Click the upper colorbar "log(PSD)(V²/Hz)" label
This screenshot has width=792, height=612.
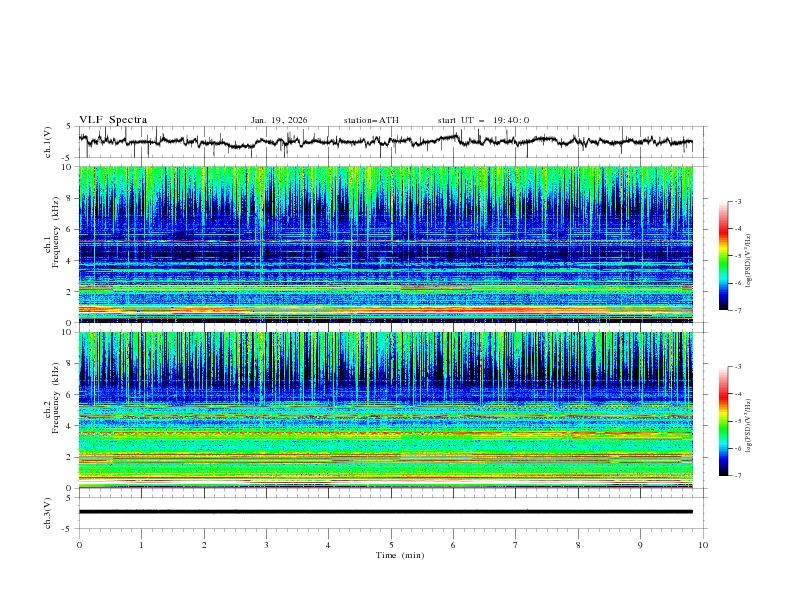pos(748,261)
